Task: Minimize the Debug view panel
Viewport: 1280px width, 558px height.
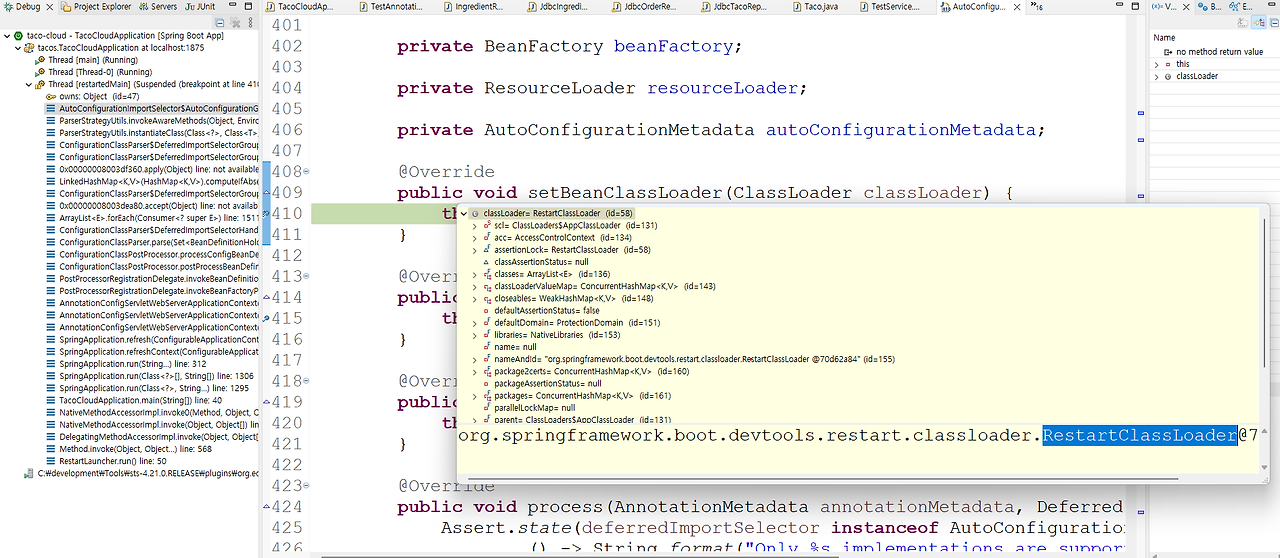Action: click(234, 6)
